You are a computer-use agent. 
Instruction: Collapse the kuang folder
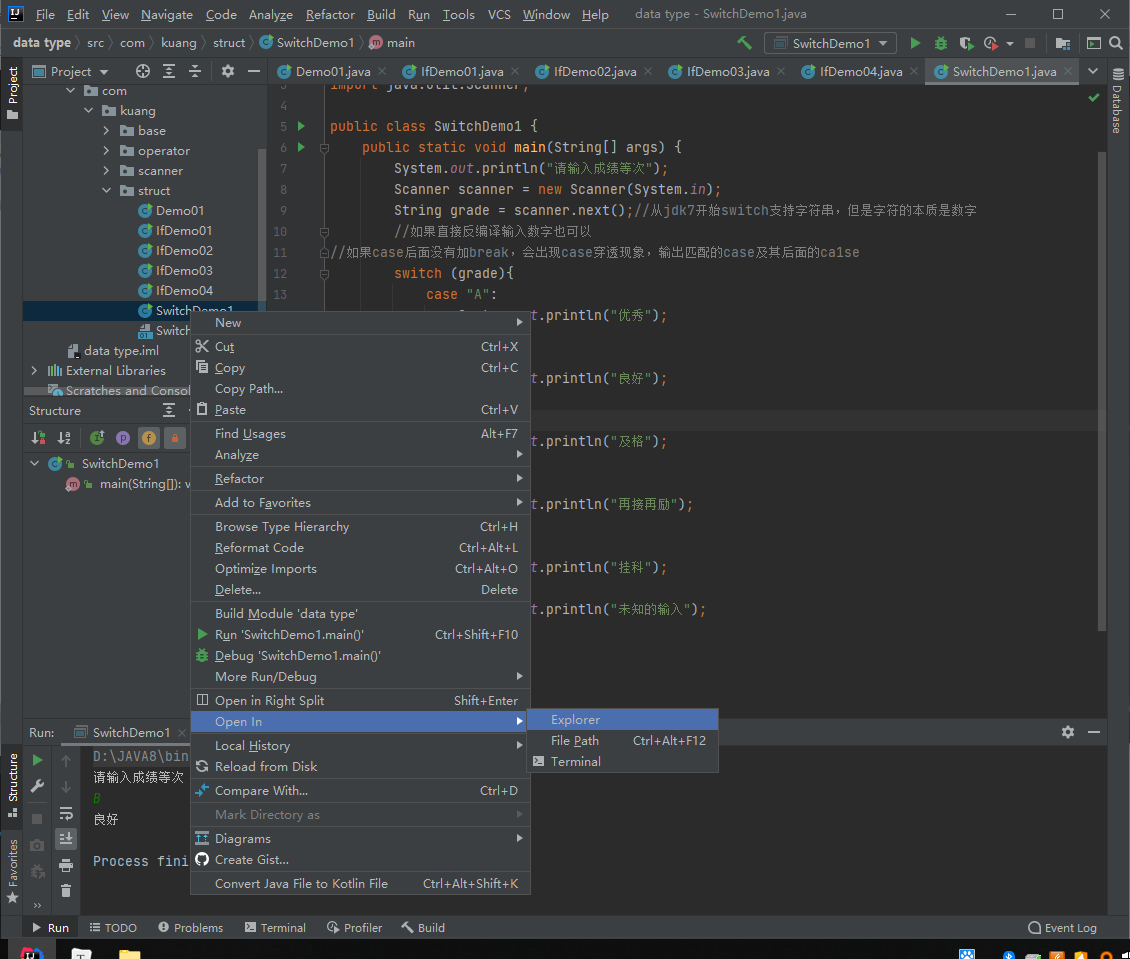[89, 110]
